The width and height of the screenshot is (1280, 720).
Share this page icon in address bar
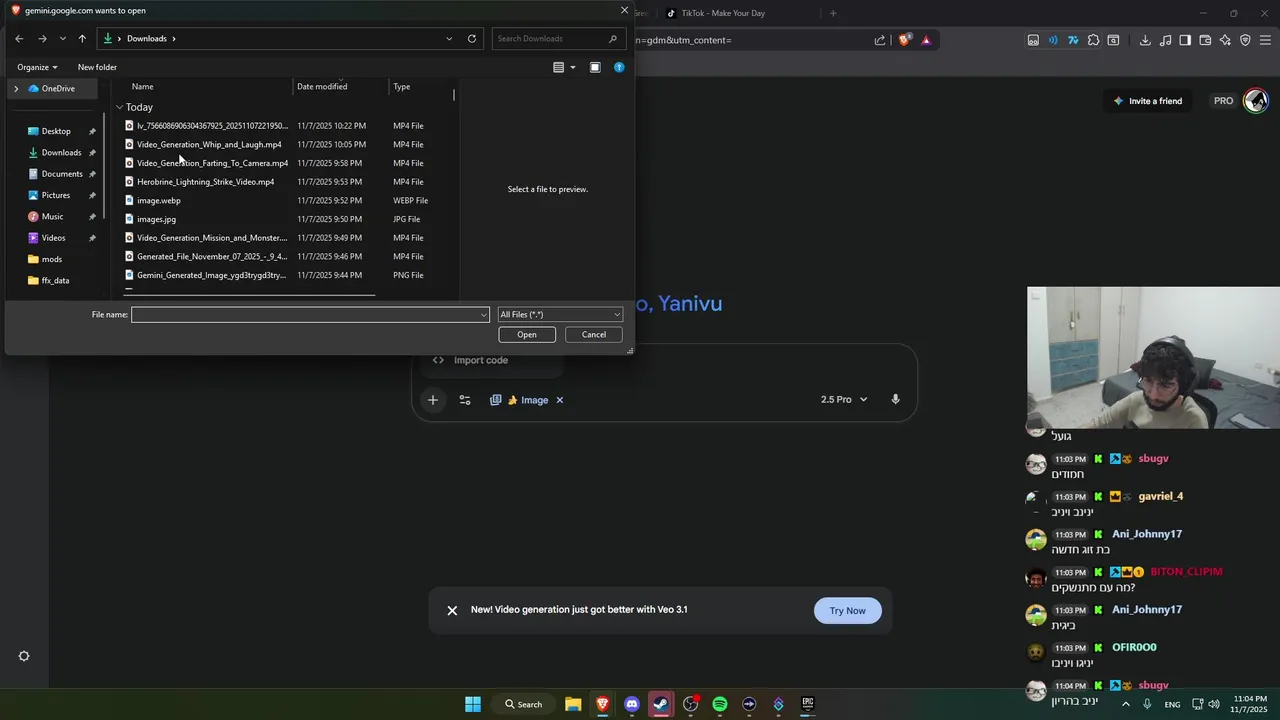(x=880, y=40)
